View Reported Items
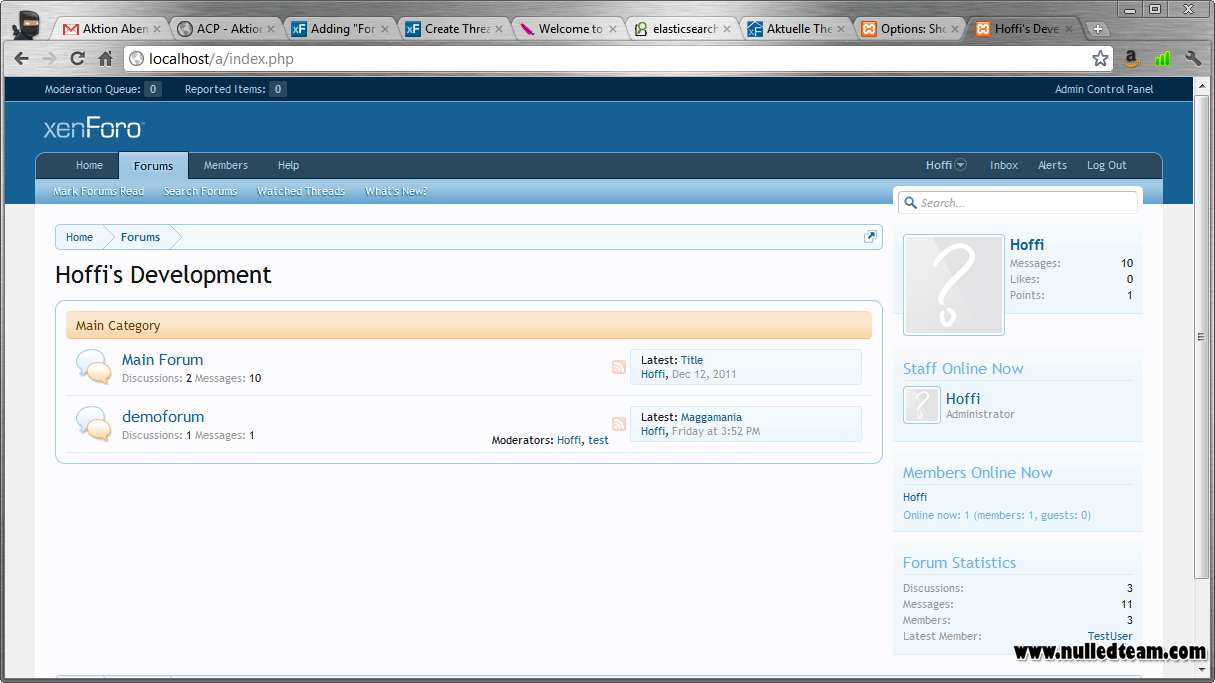Screen dimensions: 1215x683 [x=236, y=89]
